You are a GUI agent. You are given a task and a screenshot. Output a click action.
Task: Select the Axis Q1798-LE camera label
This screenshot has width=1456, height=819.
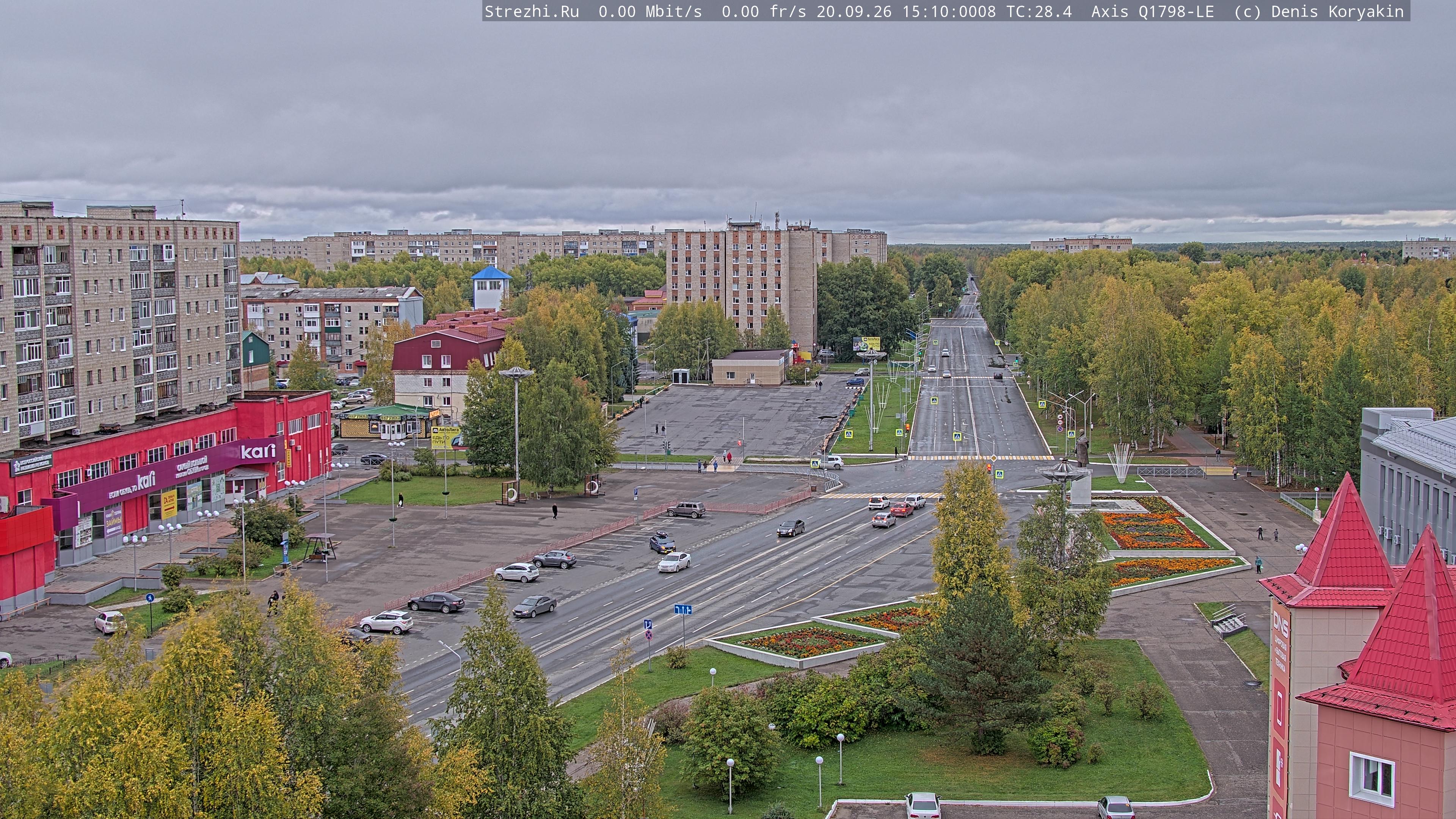tap(1152, 11)
